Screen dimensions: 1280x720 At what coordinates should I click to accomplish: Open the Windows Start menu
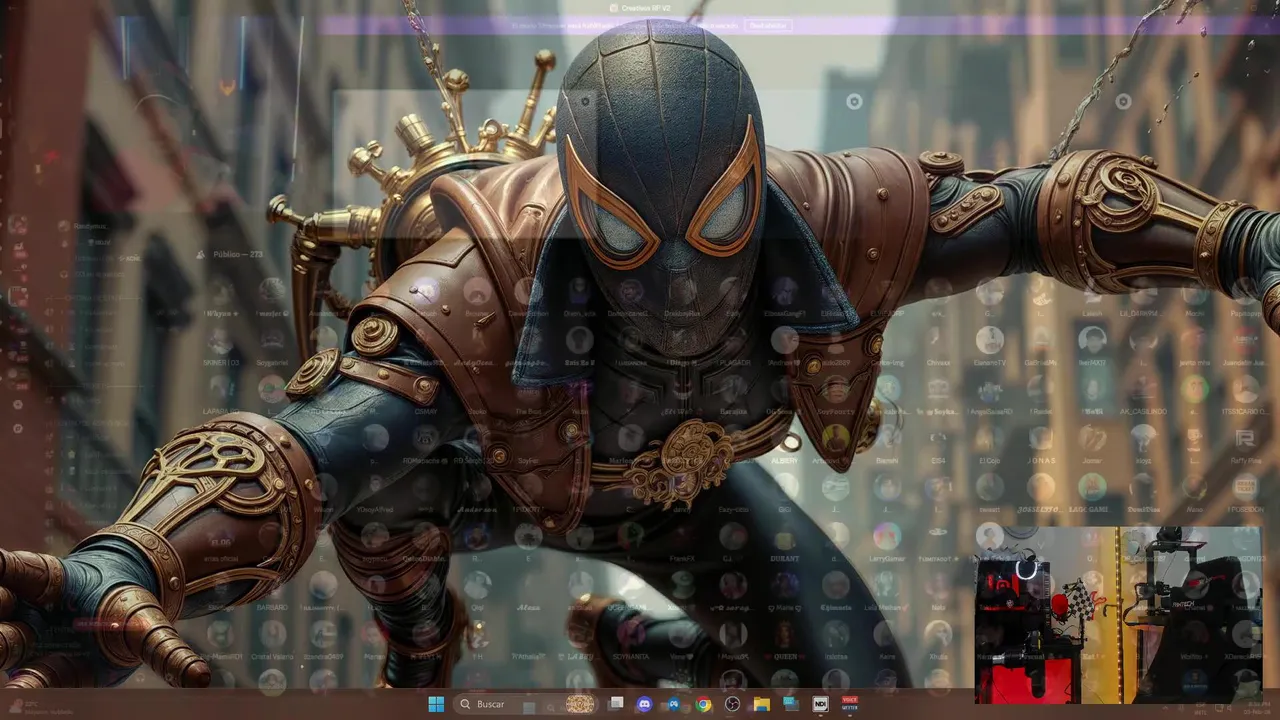436,704
